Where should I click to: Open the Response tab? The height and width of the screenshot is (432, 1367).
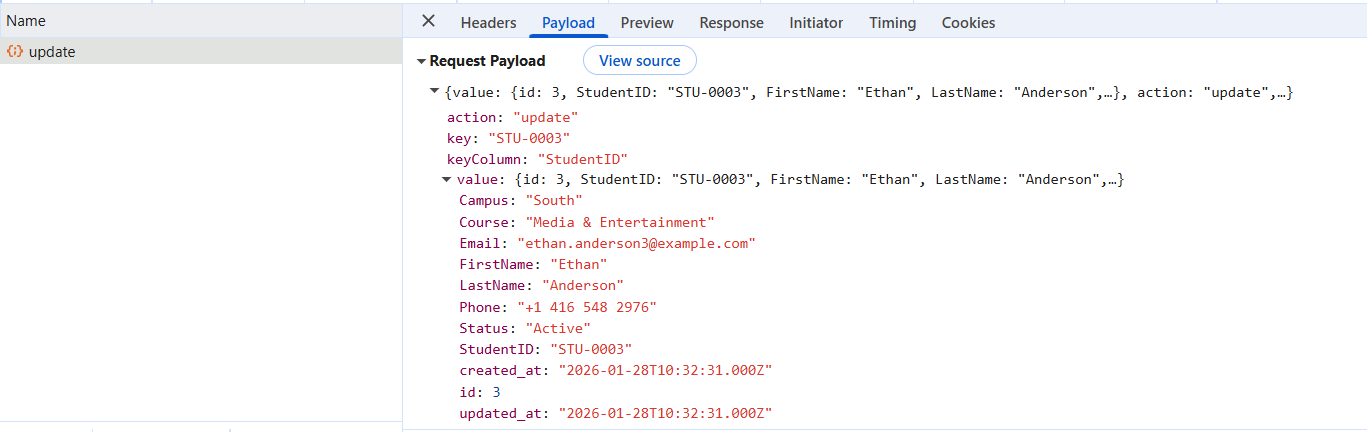731,22
